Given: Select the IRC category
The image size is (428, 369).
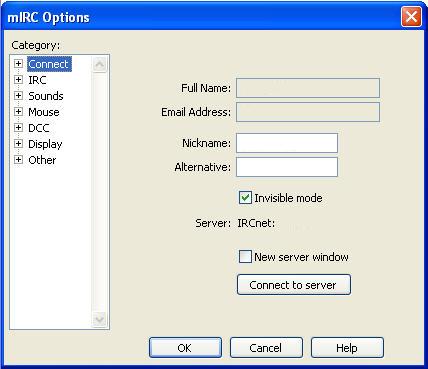Looking at the screenshot, I should tap(37, 80).
